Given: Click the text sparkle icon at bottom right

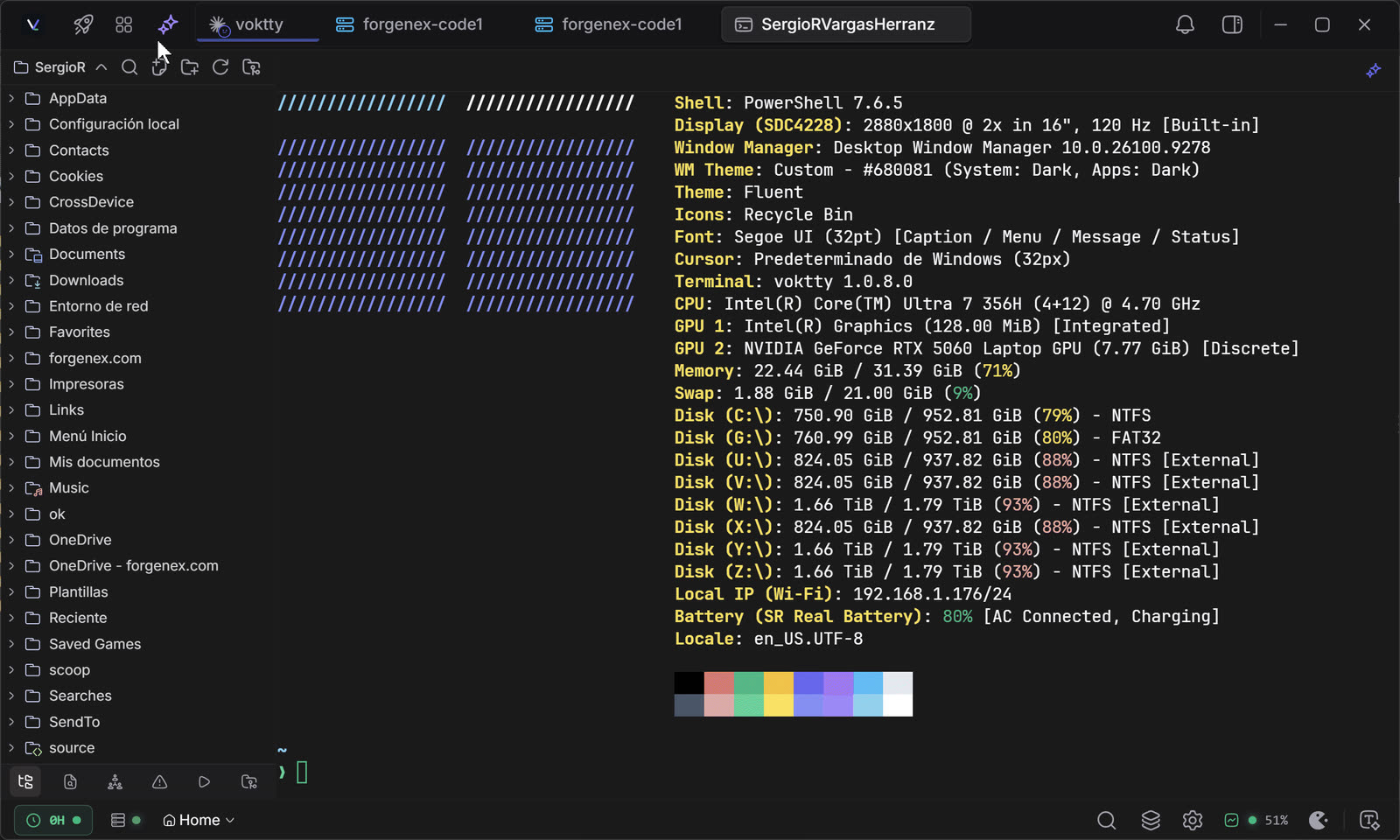Looking at the screenshot, I should pyautogui.click(x=1369, y=820).
